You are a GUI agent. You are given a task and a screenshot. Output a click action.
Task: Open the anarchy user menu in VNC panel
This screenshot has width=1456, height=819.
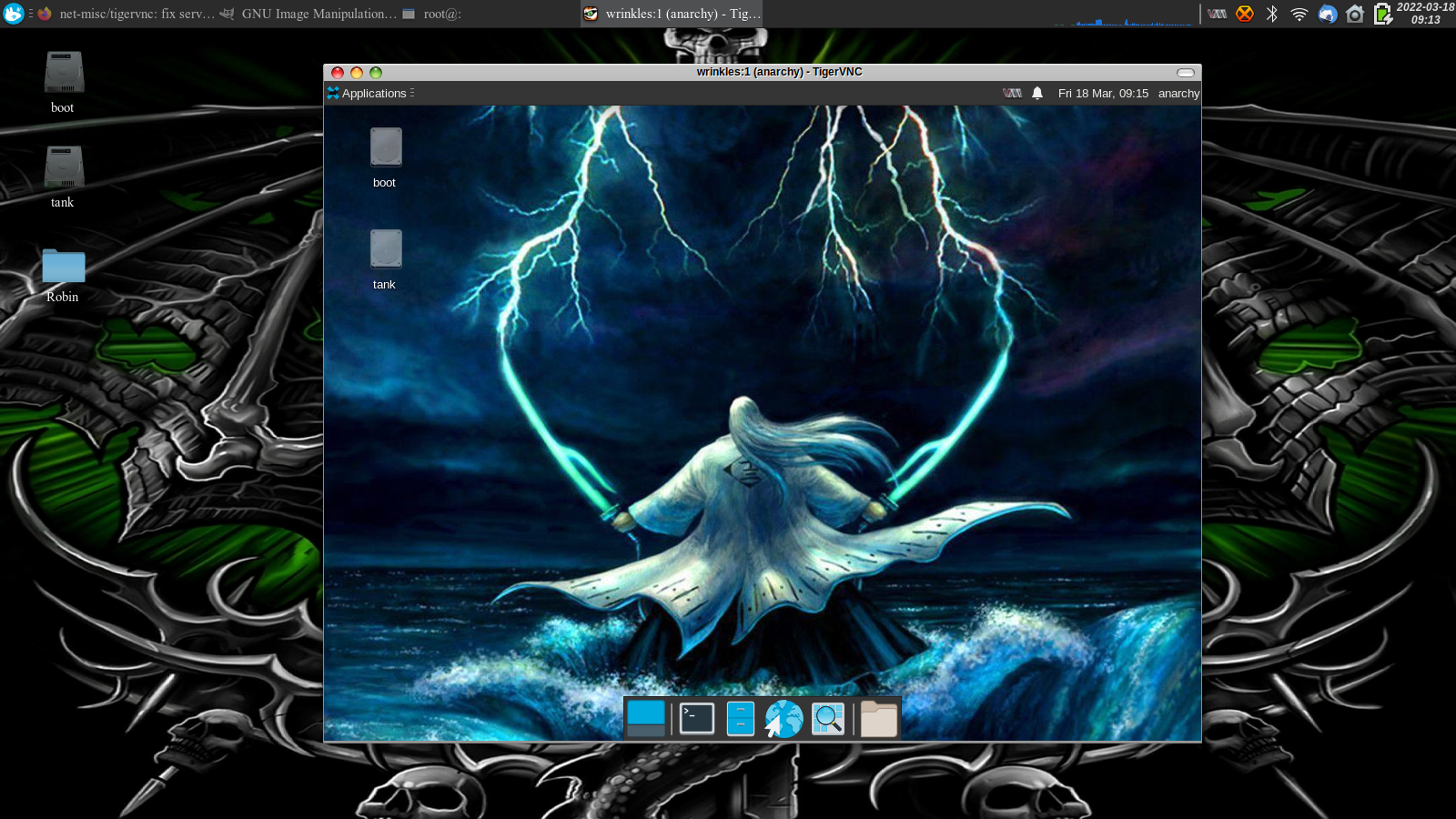1178,93
